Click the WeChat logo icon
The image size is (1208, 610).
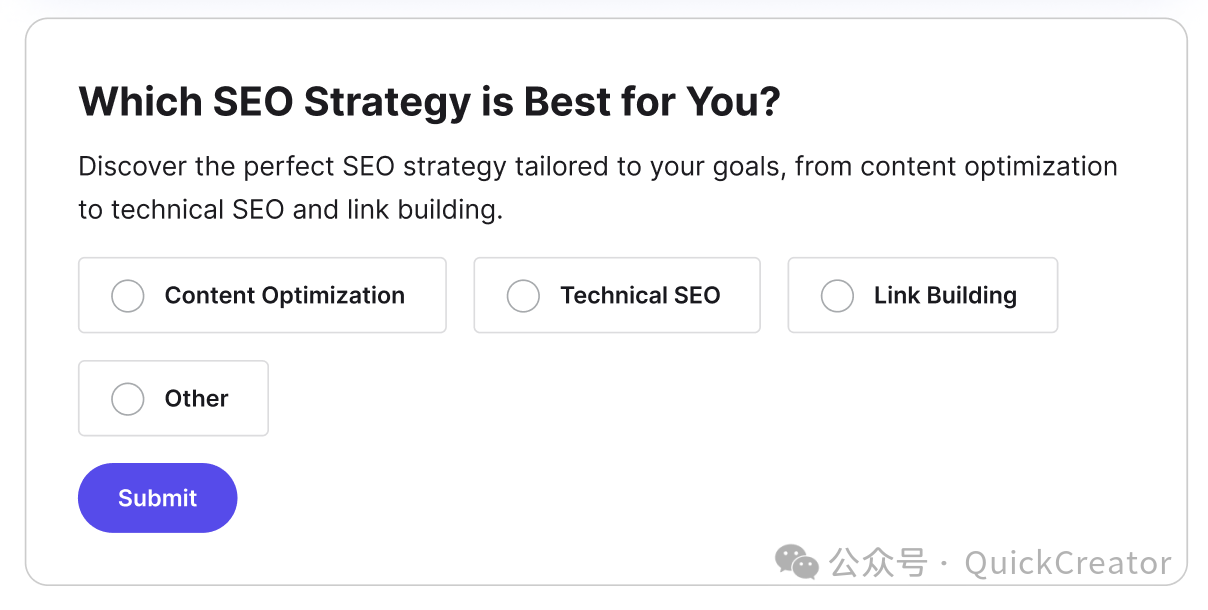pyautogui.click(x=798, y=562)
